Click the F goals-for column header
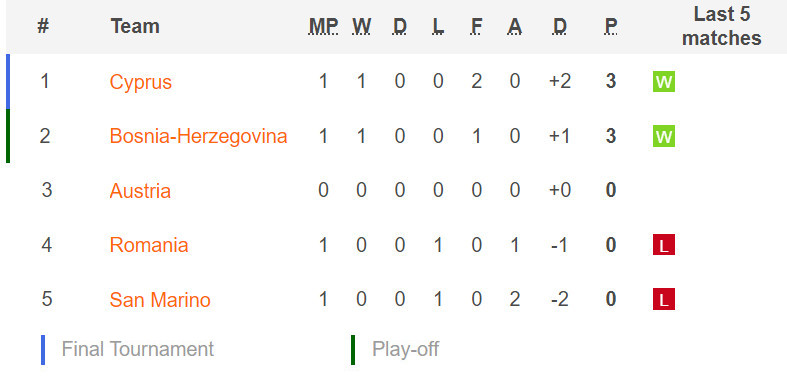The height and width of the screenshot is (379, 787). [x=476, y=26]
